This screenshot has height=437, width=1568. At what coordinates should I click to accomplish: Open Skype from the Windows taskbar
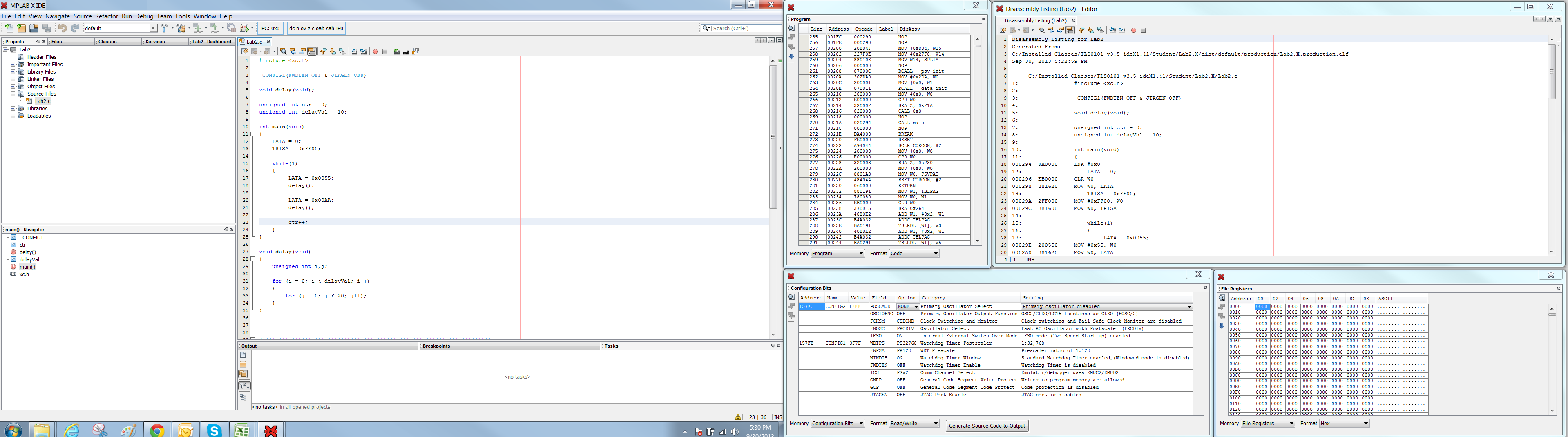[x=214, y=430]
